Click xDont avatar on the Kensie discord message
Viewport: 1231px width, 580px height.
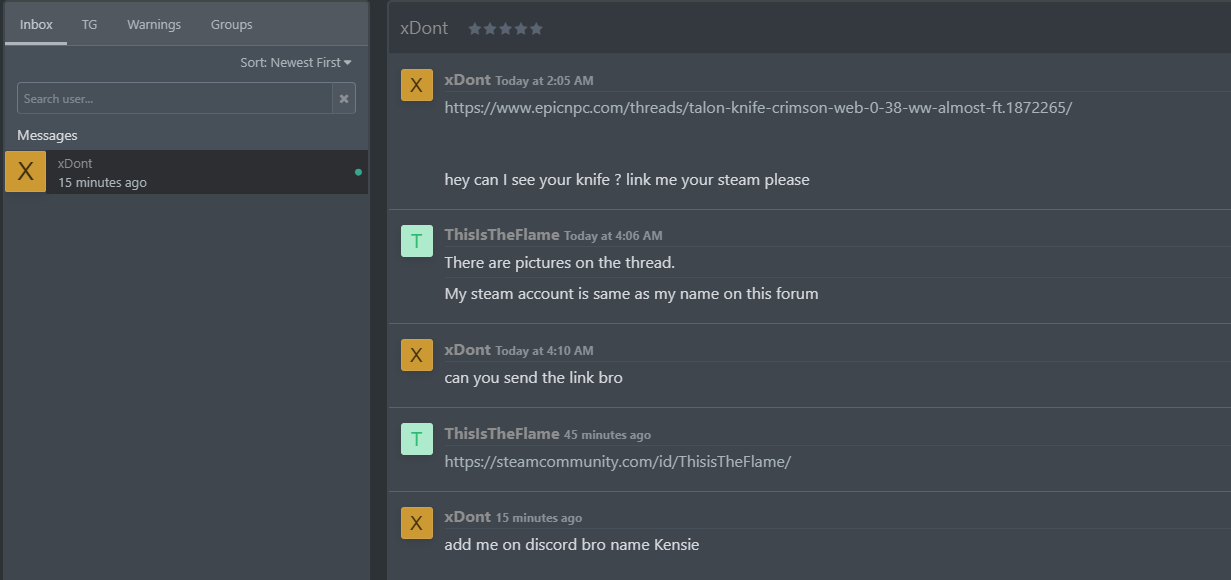(x=417, y=523)
